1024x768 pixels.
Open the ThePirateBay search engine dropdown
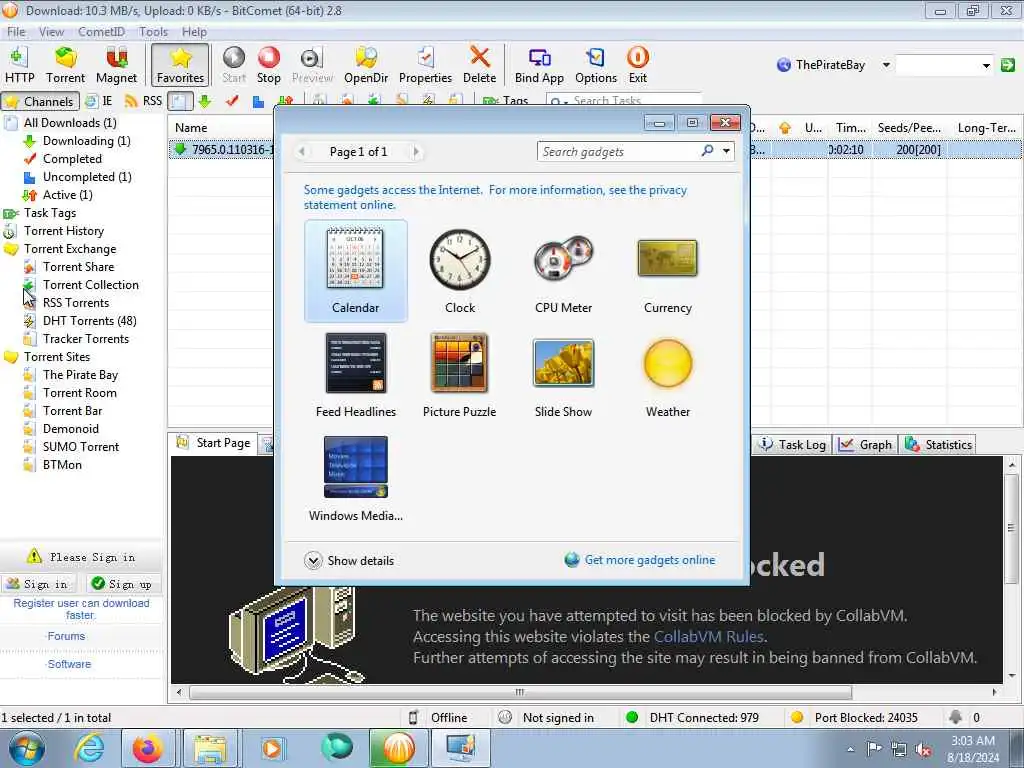886,65
